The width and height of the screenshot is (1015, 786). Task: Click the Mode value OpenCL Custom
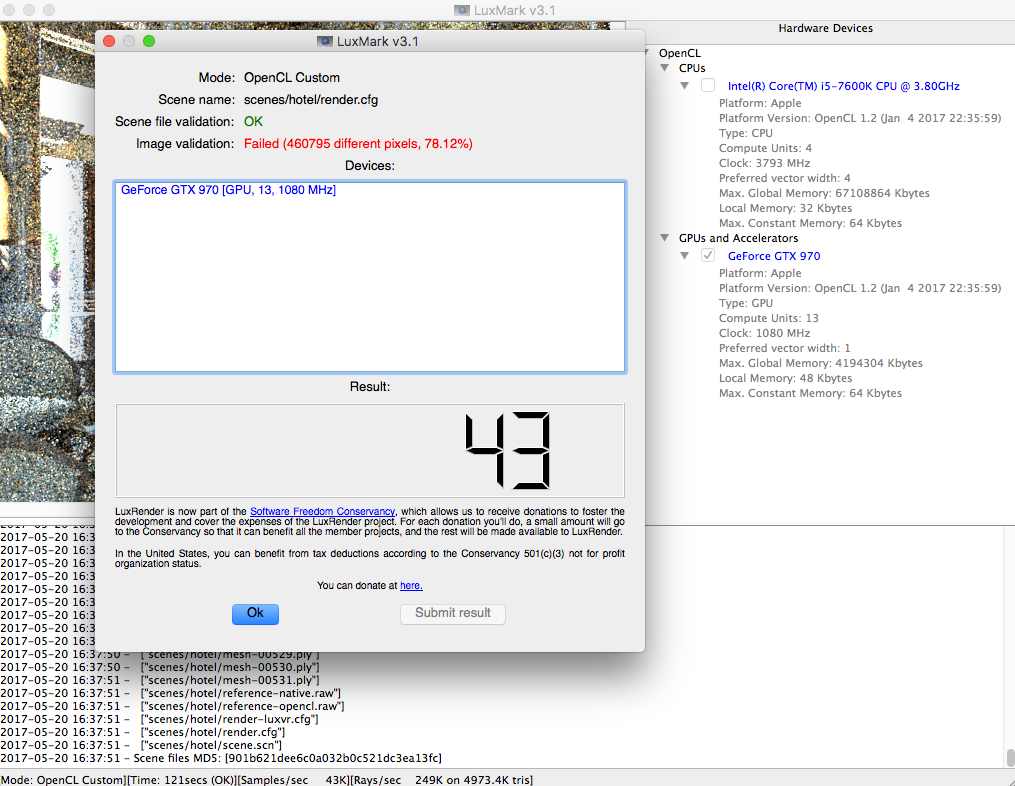click(292, 78)
